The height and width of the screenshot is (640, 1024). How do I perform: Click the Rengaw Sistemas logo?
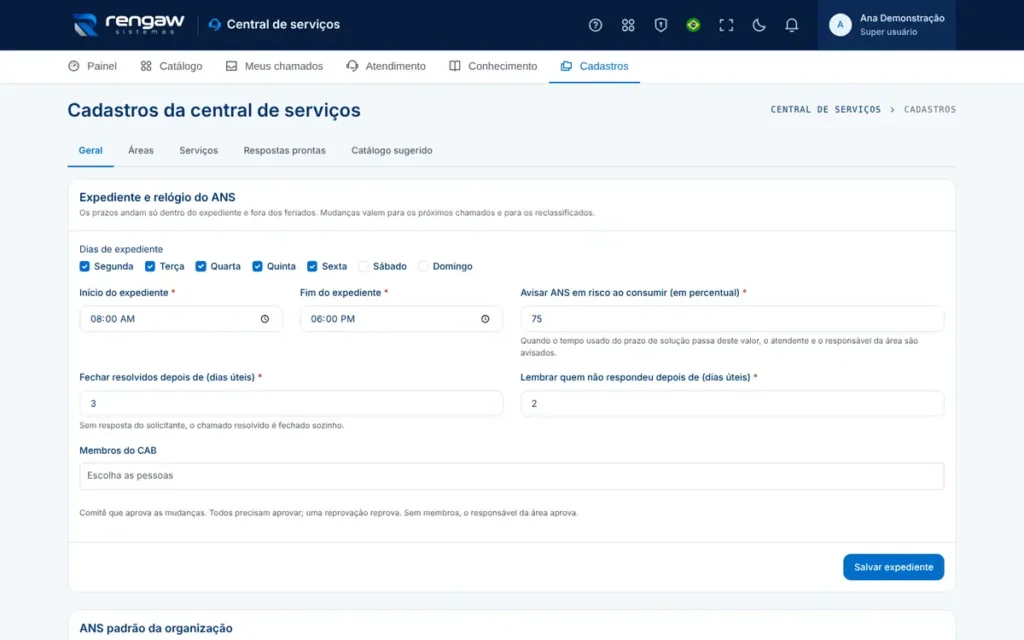click(x=129, y=25)
